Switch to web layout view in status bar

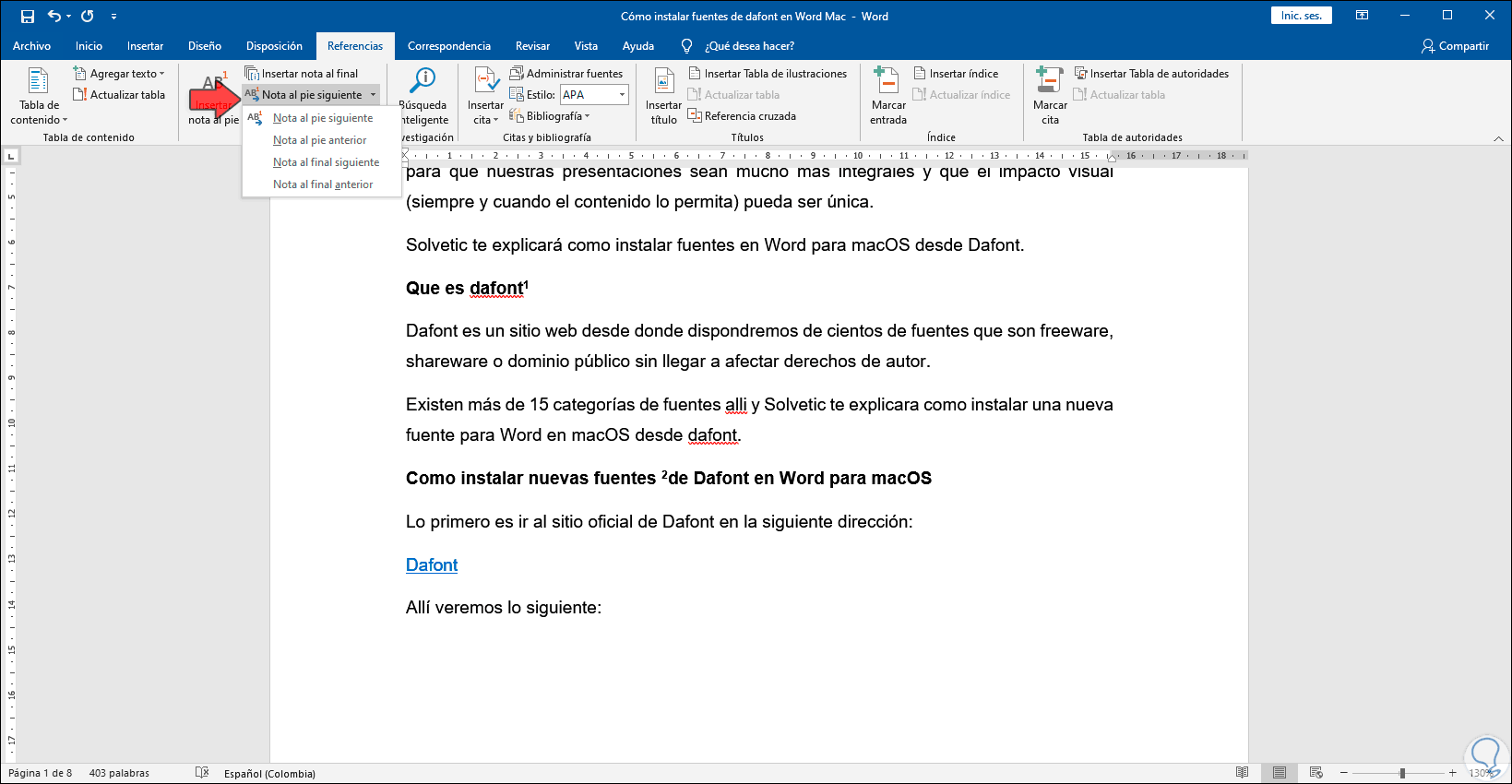point(1316,773)
